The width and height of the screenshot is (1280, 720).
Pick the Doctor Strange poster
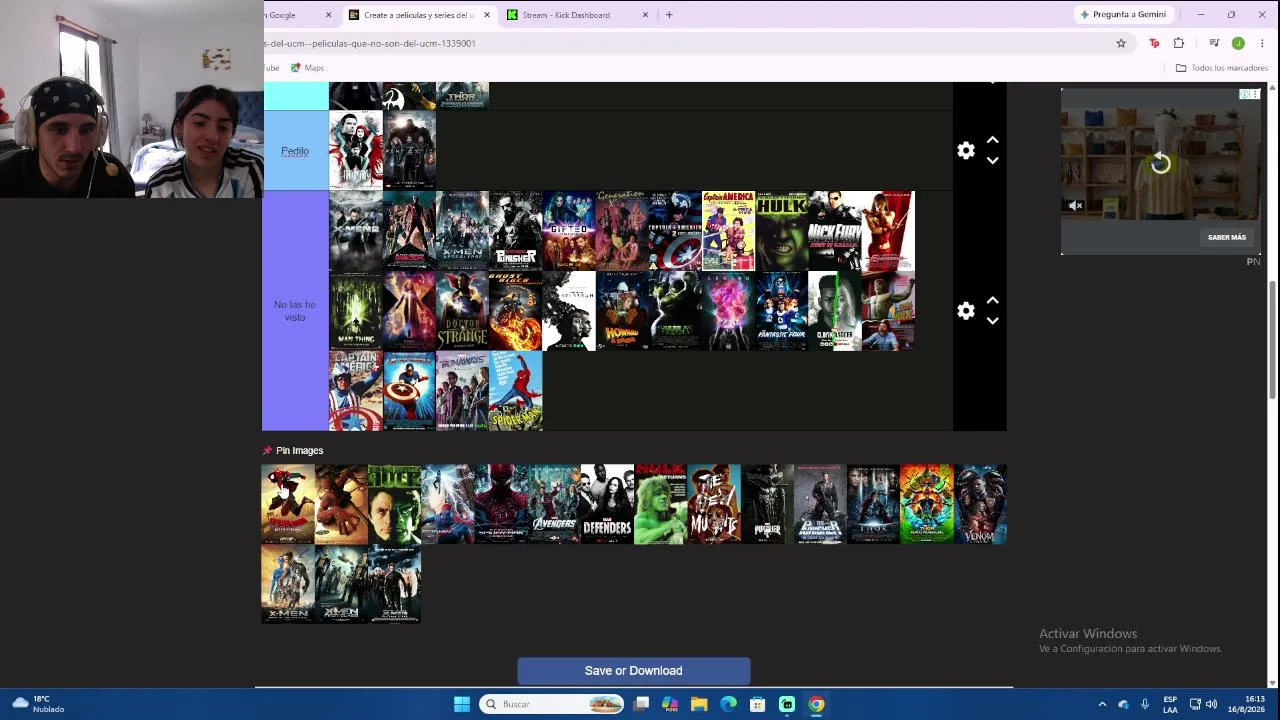coord(462,311)
